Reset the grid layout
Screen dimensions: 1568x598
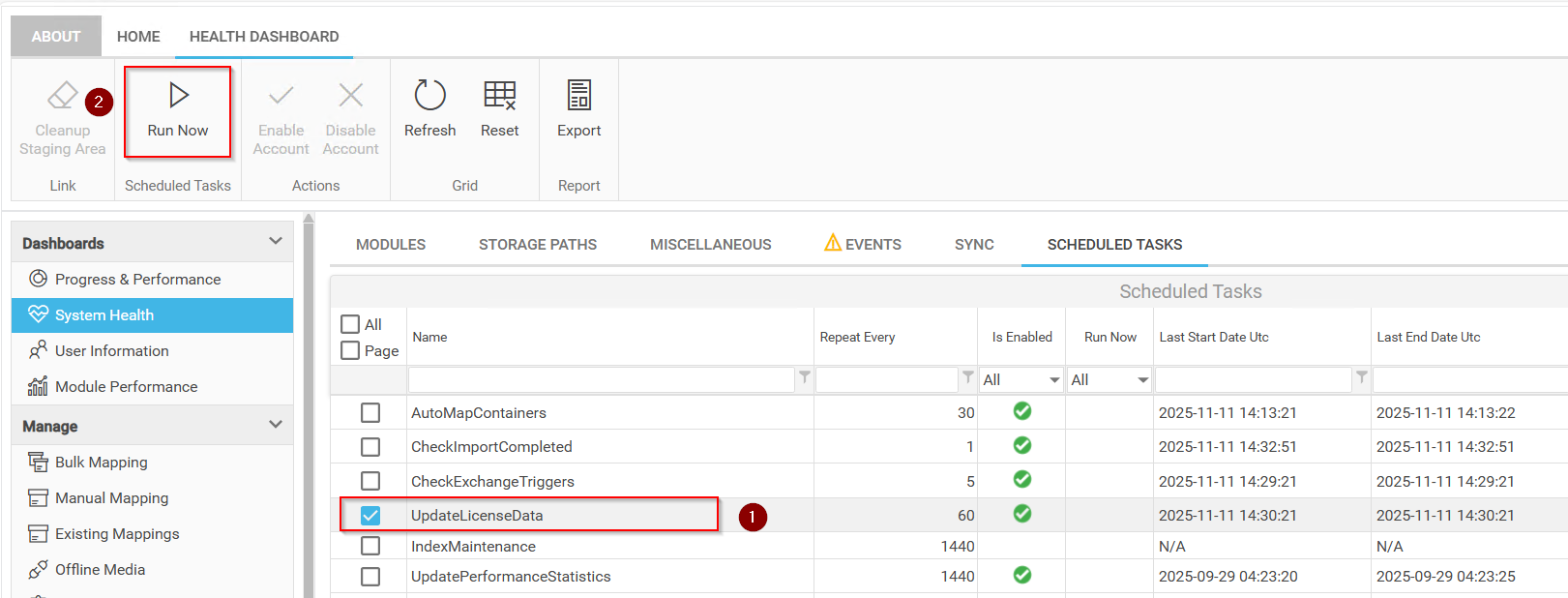pos(499,96)
